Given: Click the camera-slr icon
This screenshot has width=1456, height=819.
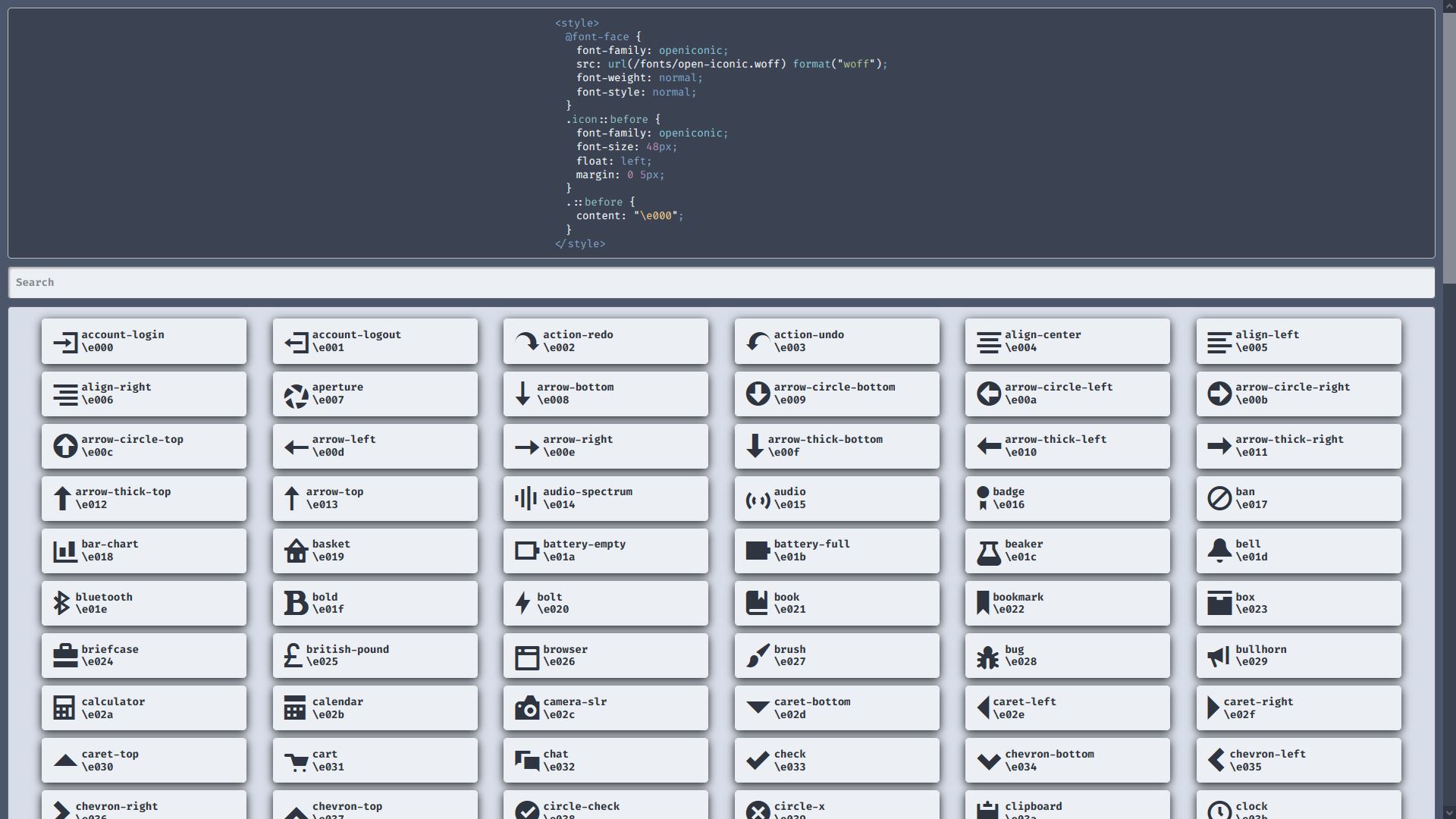Looking at the screenshot, I should (526, 708).
